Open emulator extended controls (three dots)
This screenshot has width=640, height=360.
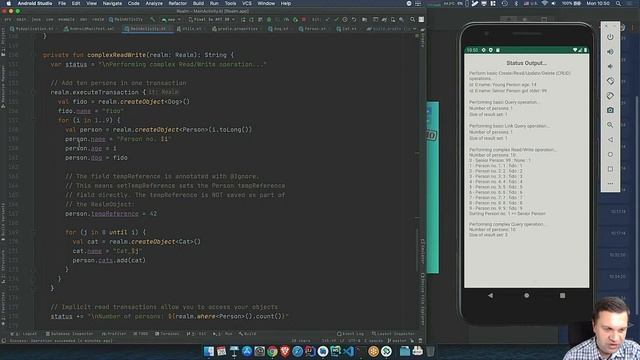tap(610, 184)
